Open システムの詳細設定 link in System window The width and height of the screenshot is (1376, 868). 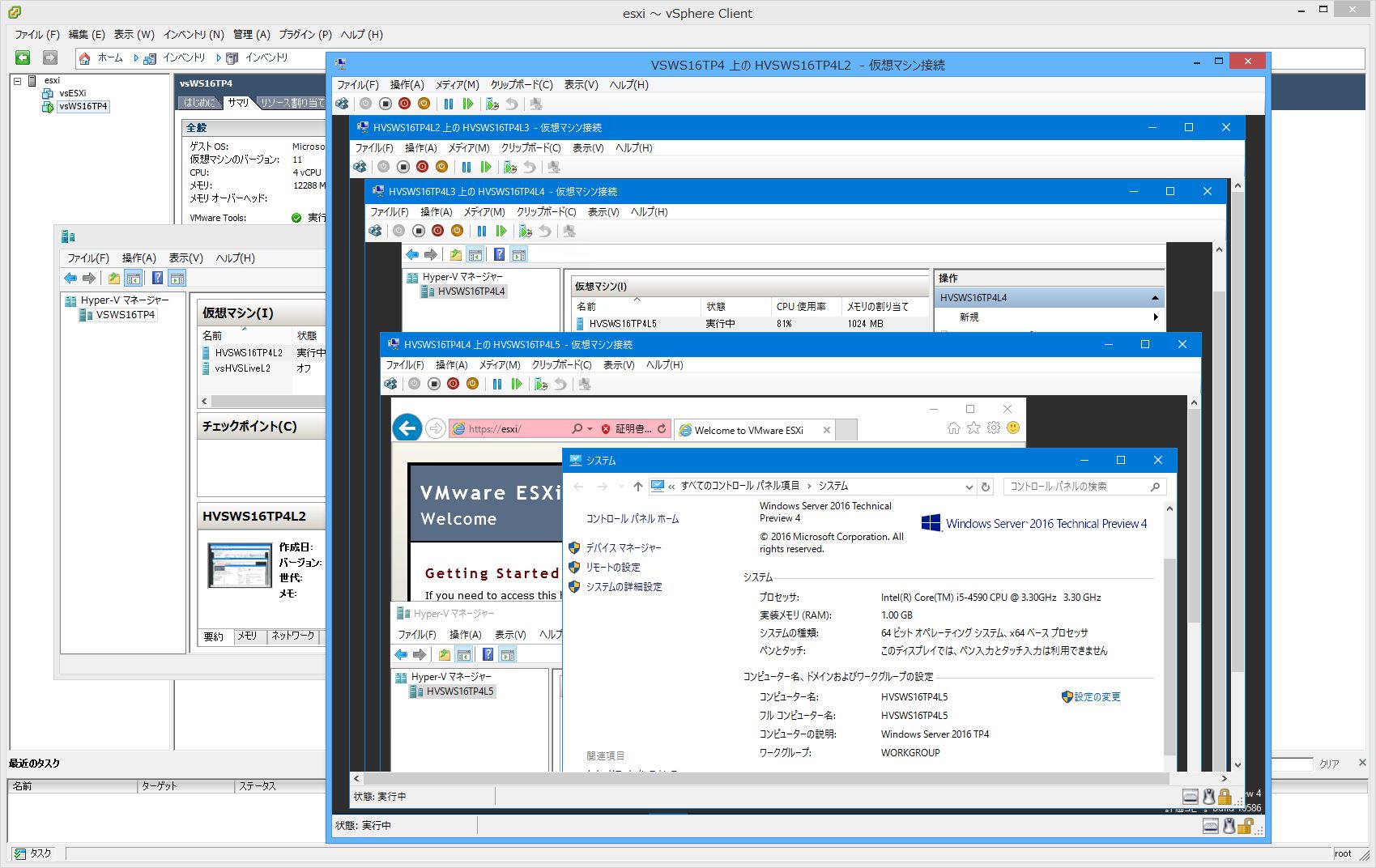click(x=624, y=587)
